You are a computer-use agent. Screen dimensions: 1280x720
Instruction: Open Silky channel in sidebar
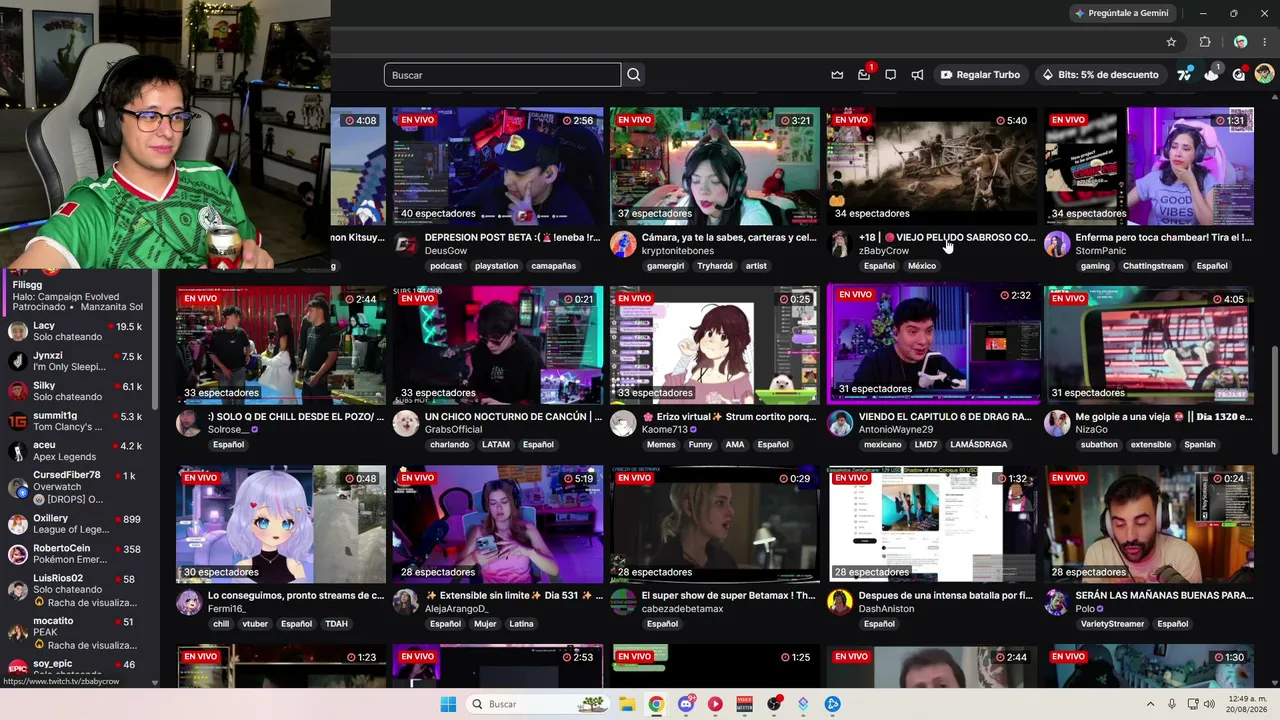click(x=76, y=391)
